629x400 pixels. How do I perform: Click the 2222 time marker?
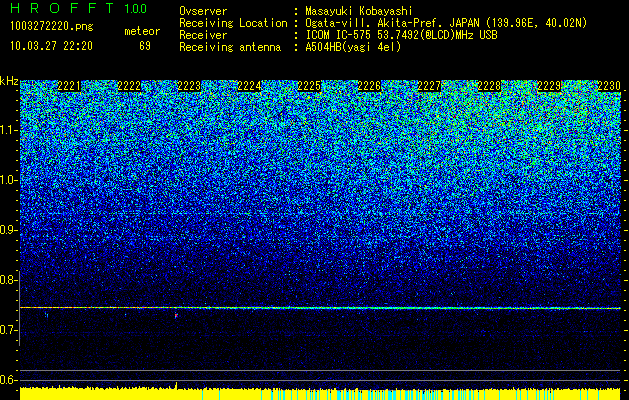coord(129,86)
